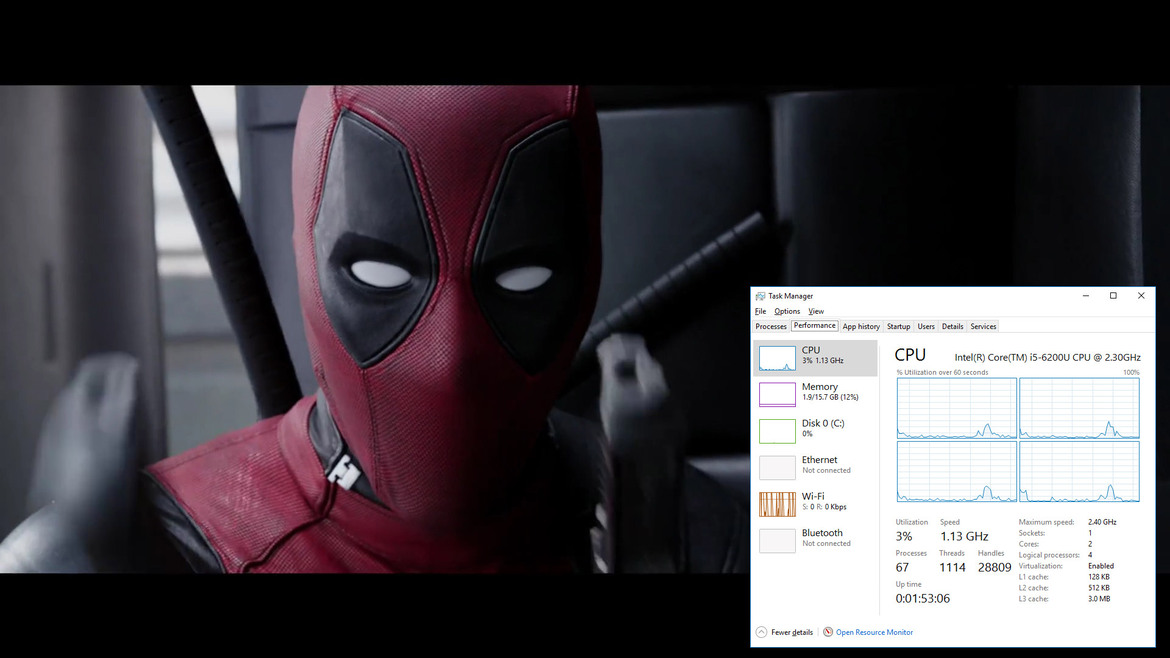Switch to the Services tab
The image size is (1170, 658).
(983, 327)
